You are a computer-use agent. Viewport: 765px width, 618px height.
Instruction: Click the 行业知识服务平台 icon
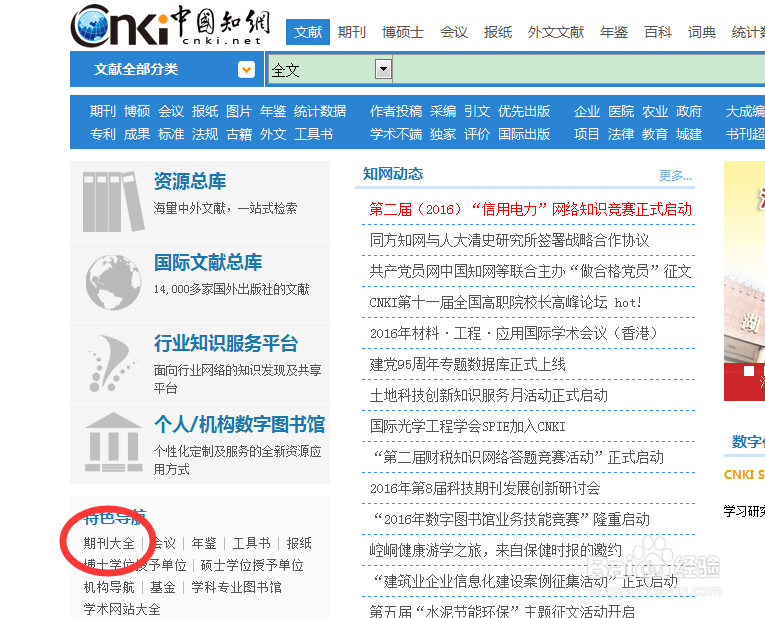pos(112,363)
